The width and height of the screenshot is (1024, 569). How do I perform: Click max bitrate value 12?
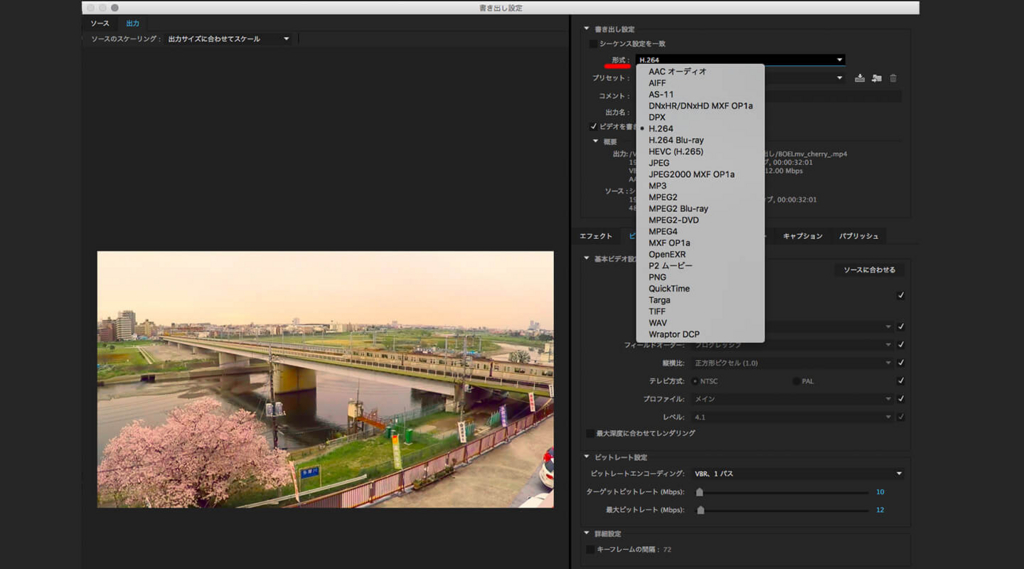tap(880, 510)
